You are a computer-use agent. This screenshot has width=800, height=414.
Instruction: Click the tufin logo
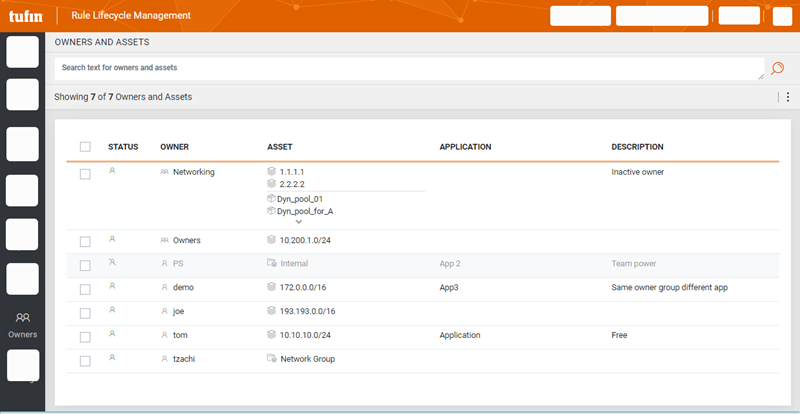pyautogui.click(x=26, y=16)
